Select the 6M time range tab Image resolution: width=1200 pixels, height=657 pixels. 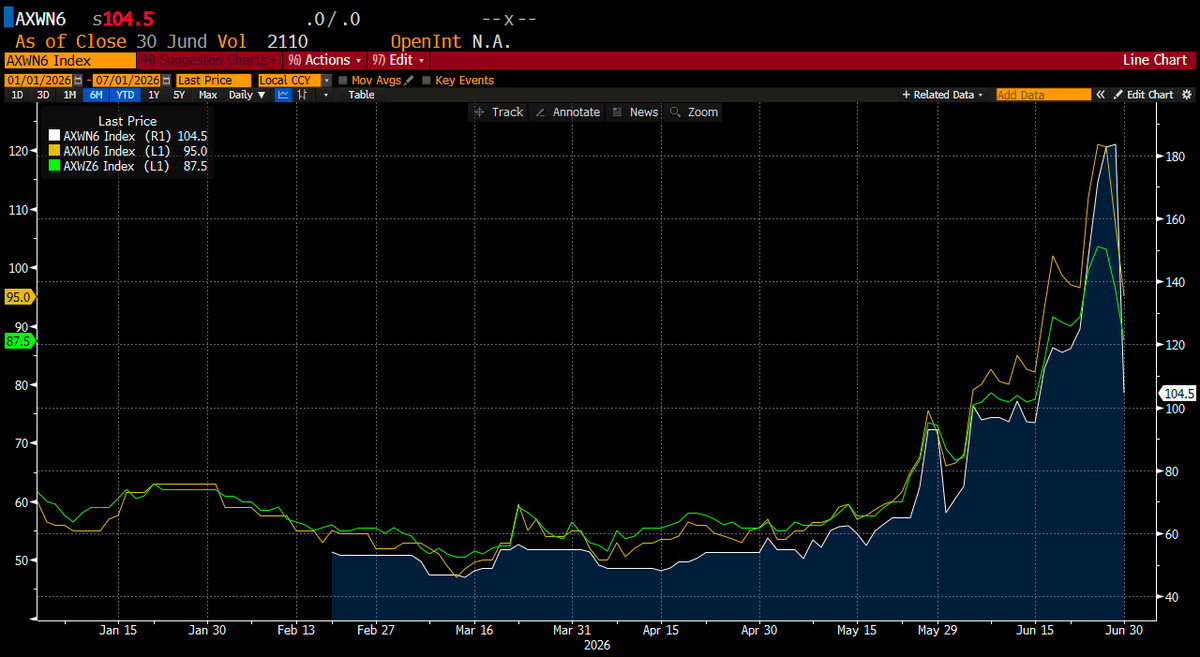point(96,95)
